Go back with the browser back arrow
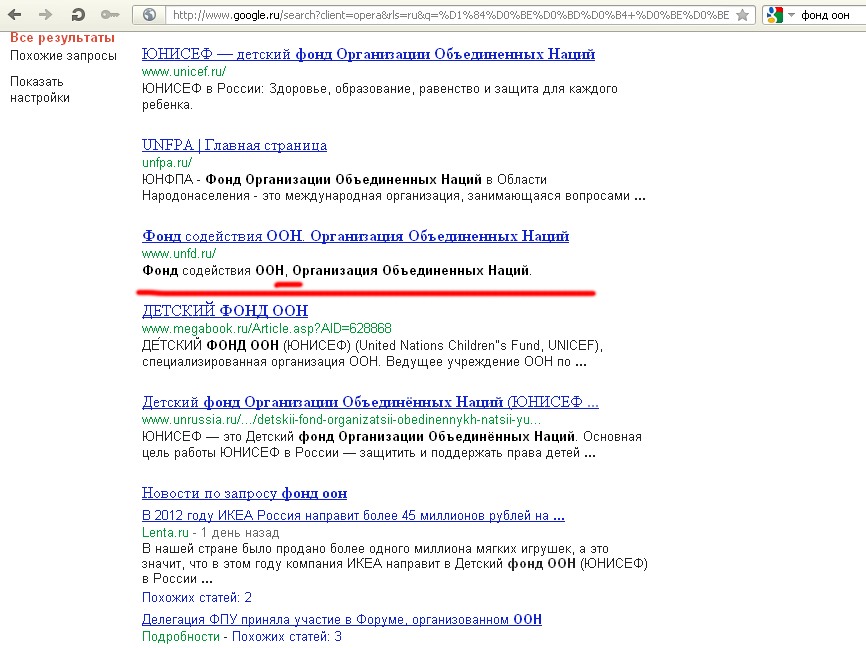This screenshot has width=866, height=648. (15, 15)
